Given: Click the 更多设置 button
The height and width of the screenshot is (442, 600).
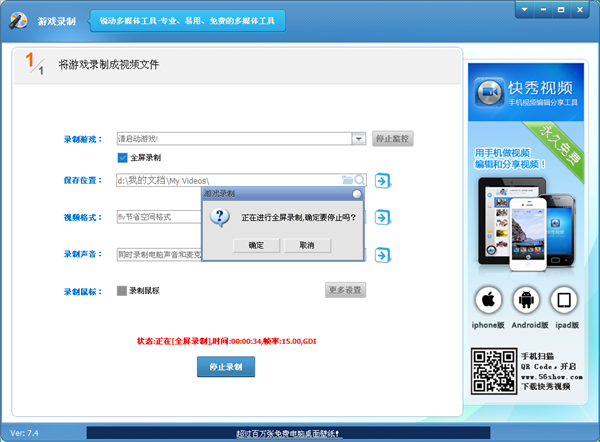Looking at the screenshot, I should pyautogui.click(x=345, y=290).
